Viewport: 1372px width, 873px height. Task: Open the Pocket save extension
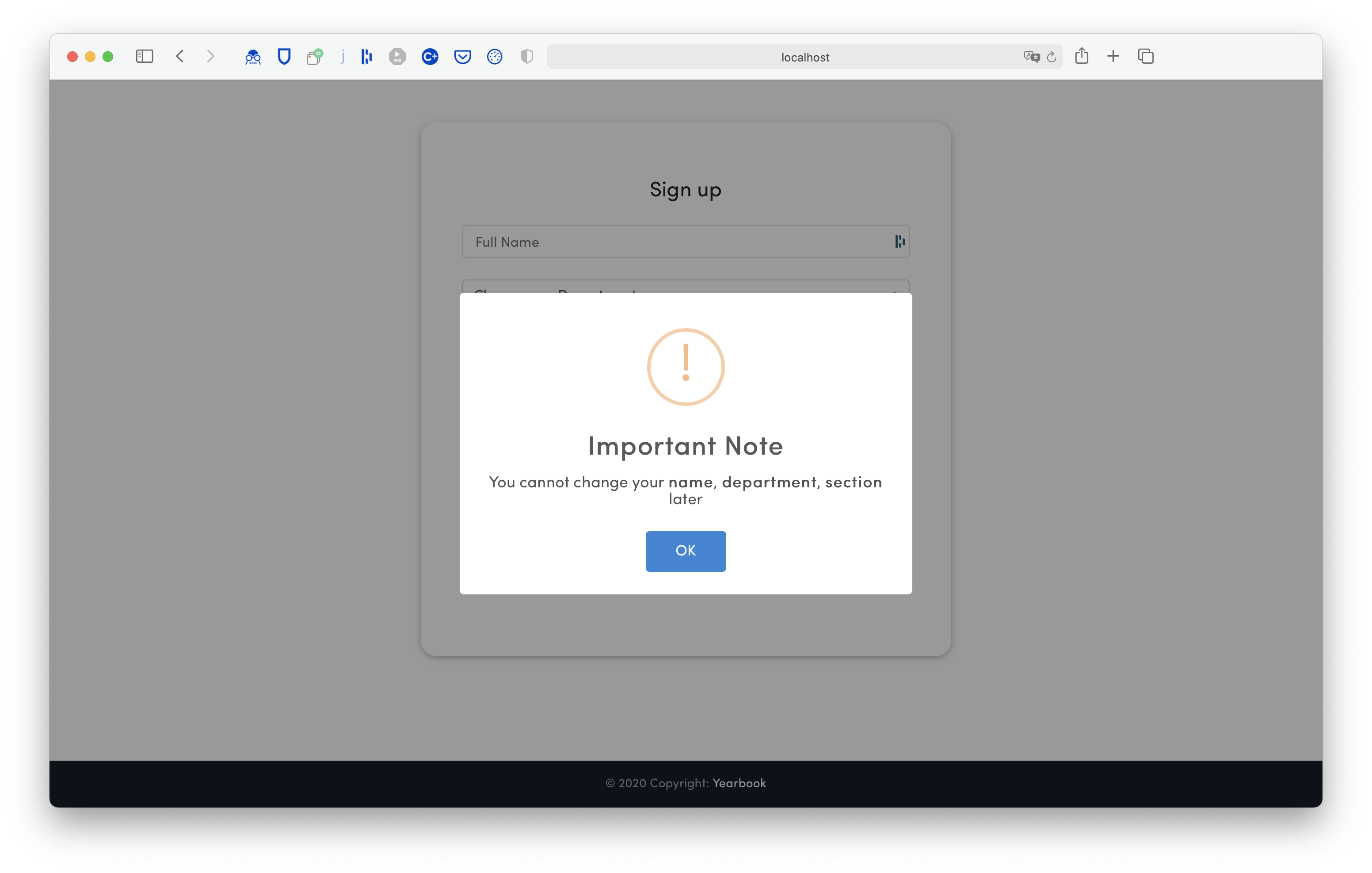[462, 57]
